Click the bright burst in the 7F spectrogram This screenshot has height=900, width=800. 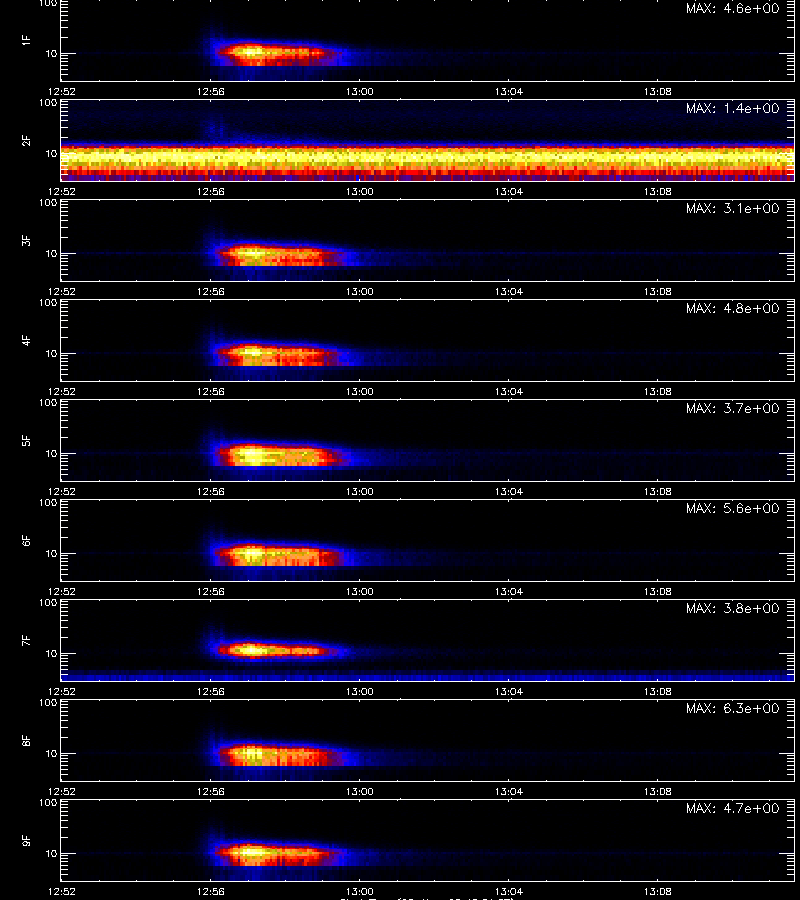(278, 650)
